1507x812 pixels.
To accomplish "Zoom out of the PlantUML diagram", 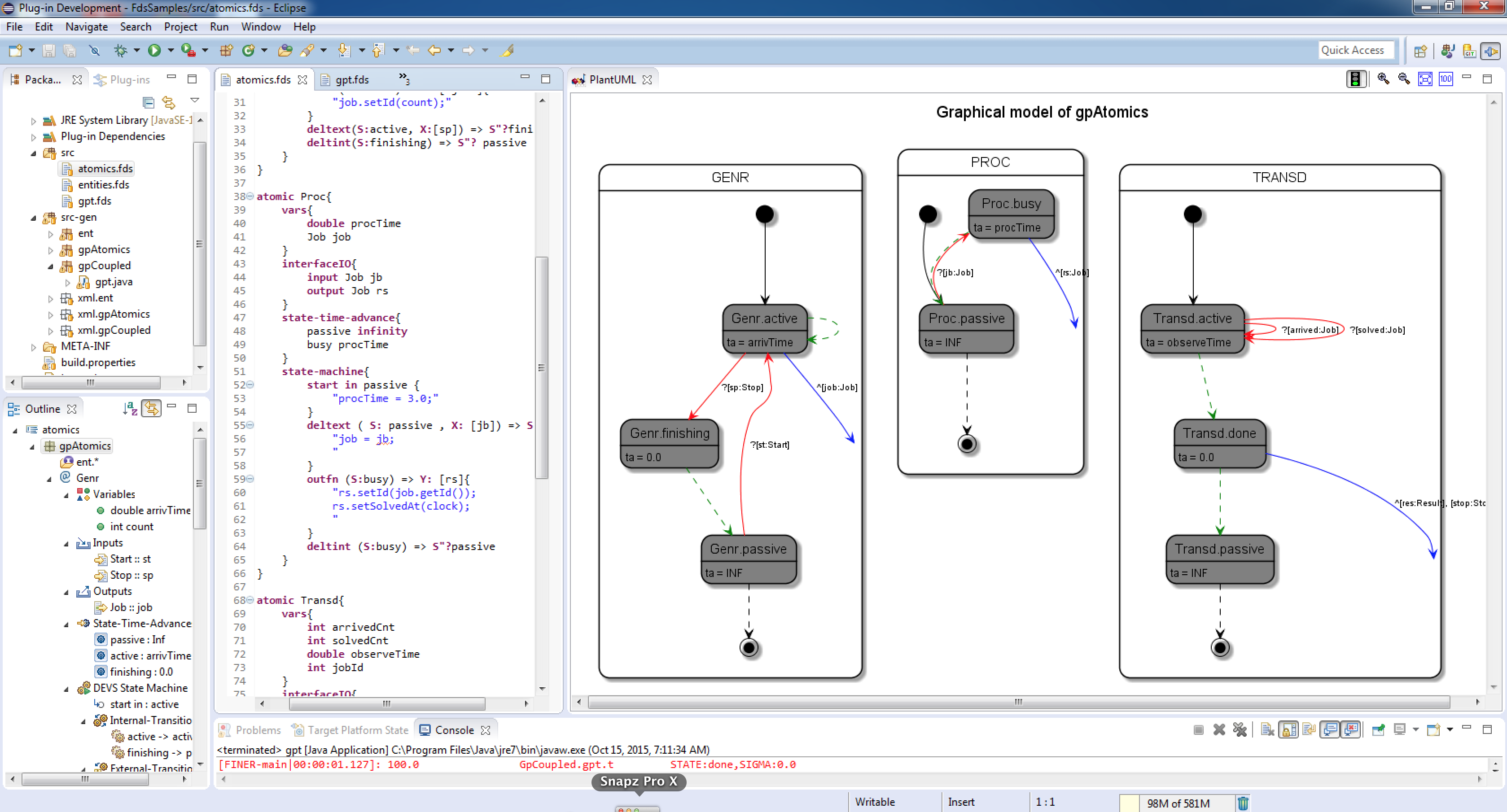I will pyautogui.click(x=1404, y=79).
